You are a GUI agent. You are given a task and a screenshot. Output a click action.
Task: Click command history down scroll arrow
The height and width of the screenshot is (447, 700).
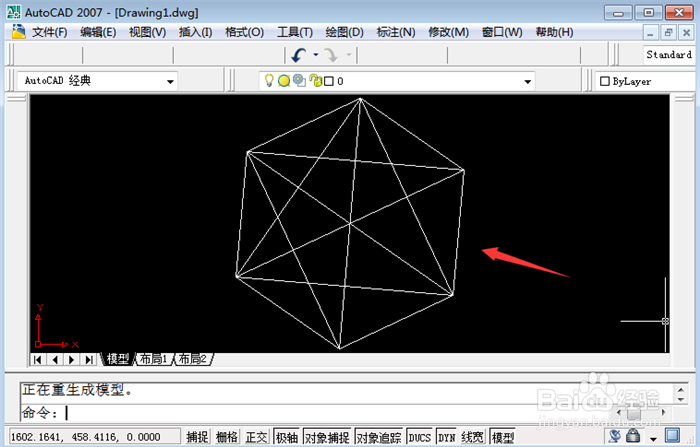click(681, 399)
